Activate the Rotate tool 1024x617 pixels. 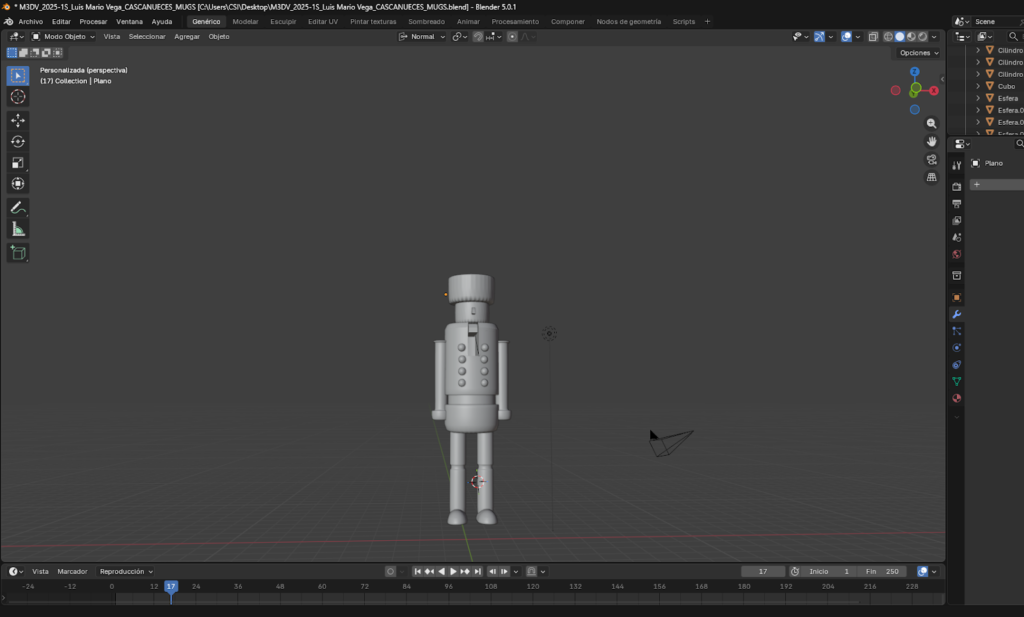(x=18, y=141)
